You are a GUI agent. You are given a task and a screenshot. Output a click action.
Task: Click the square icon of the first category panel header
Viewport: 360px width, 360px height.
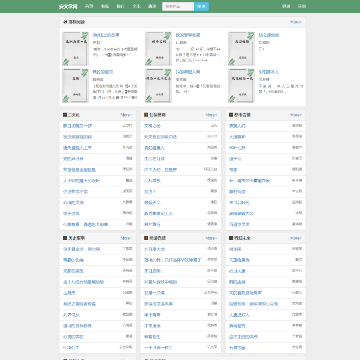coord(65,115)
